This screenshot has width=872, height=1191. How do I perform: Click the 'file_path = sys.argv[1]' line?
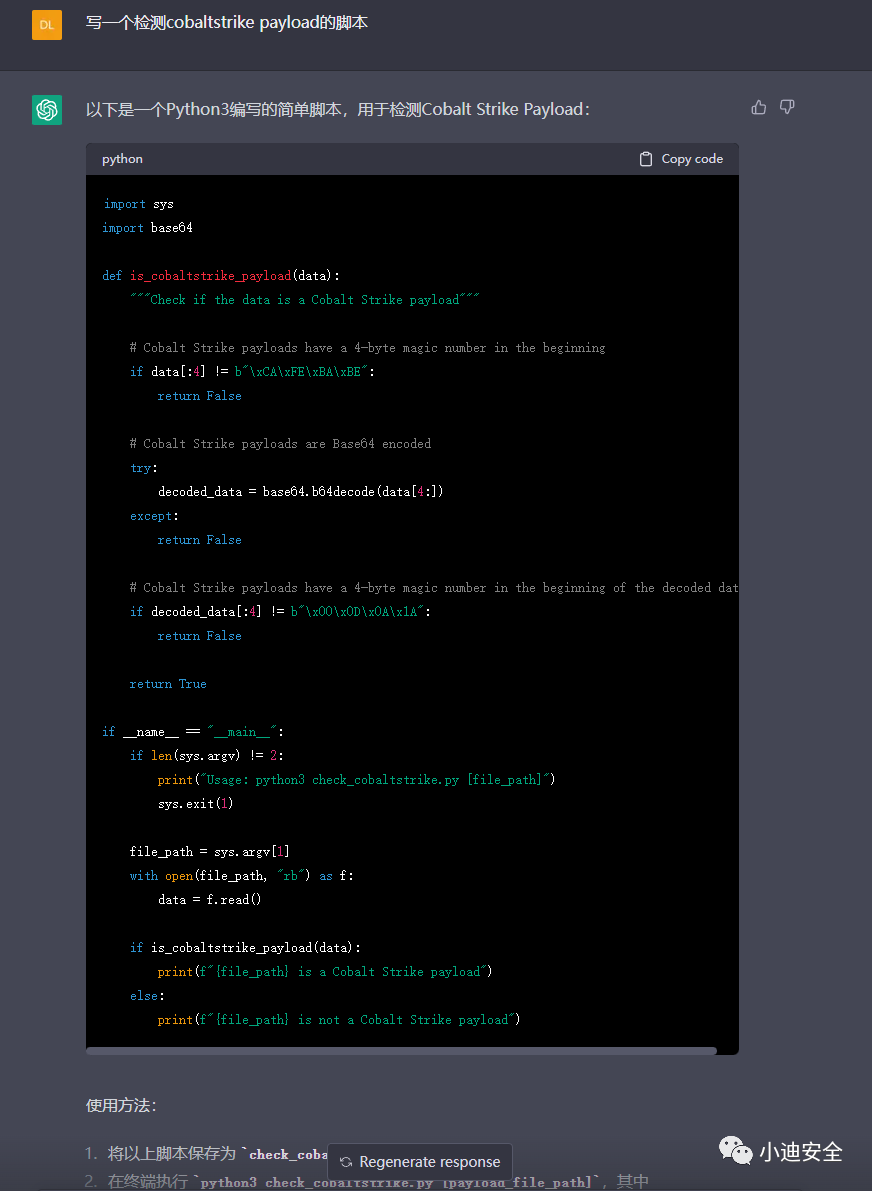(x=210, y=851)
